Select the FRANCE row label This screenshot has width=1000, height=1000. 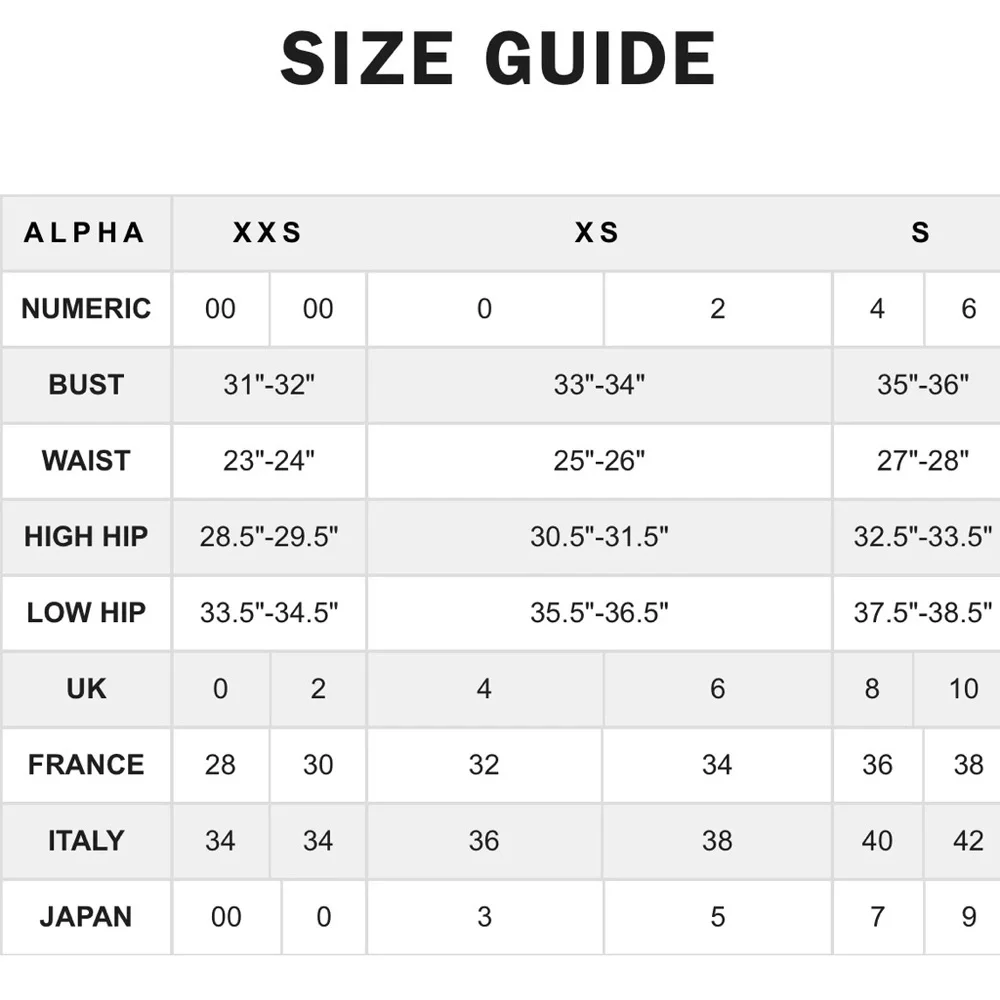coord(86,765)
